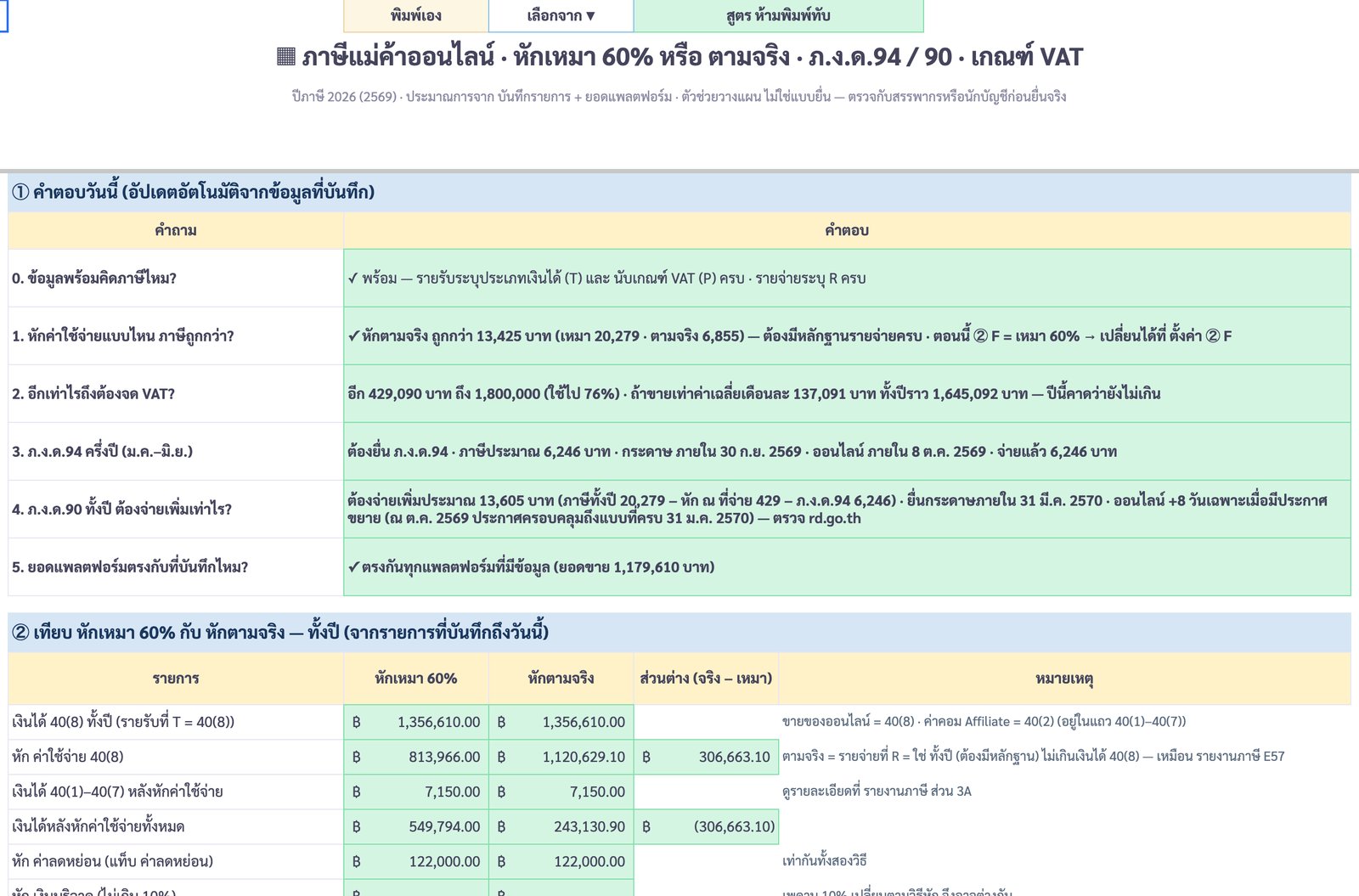Select the 'รายการ' column header
This screenshot has width=1359, height=896.
176,678
